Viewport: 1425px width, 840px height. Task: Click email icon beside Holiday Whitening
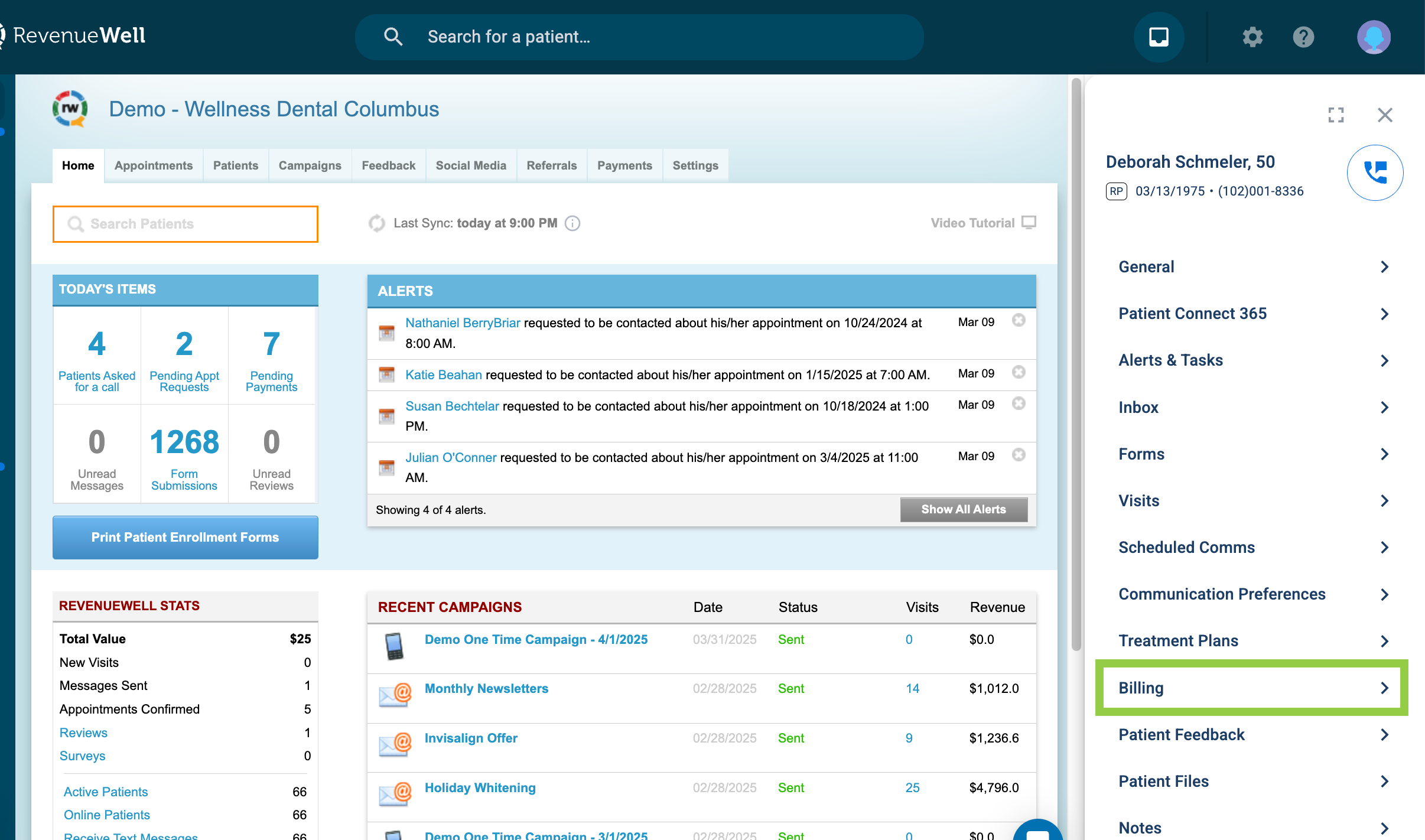click(x=395, y=795)
